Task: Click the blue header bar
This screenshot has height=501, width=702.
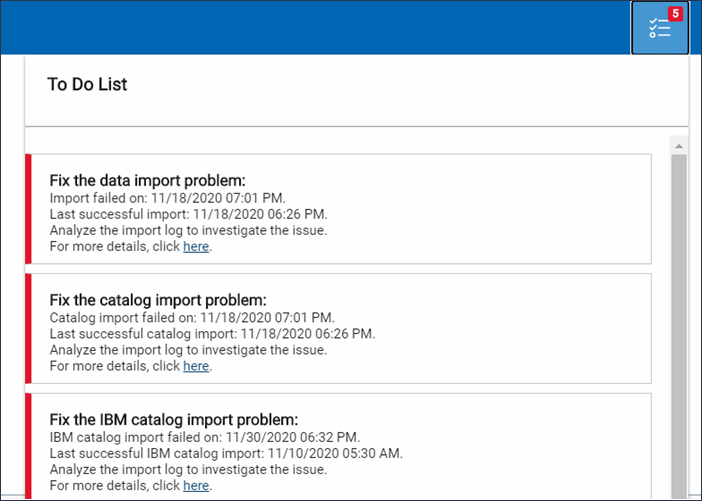Action: pyautogui.click(x=300, y=27)
